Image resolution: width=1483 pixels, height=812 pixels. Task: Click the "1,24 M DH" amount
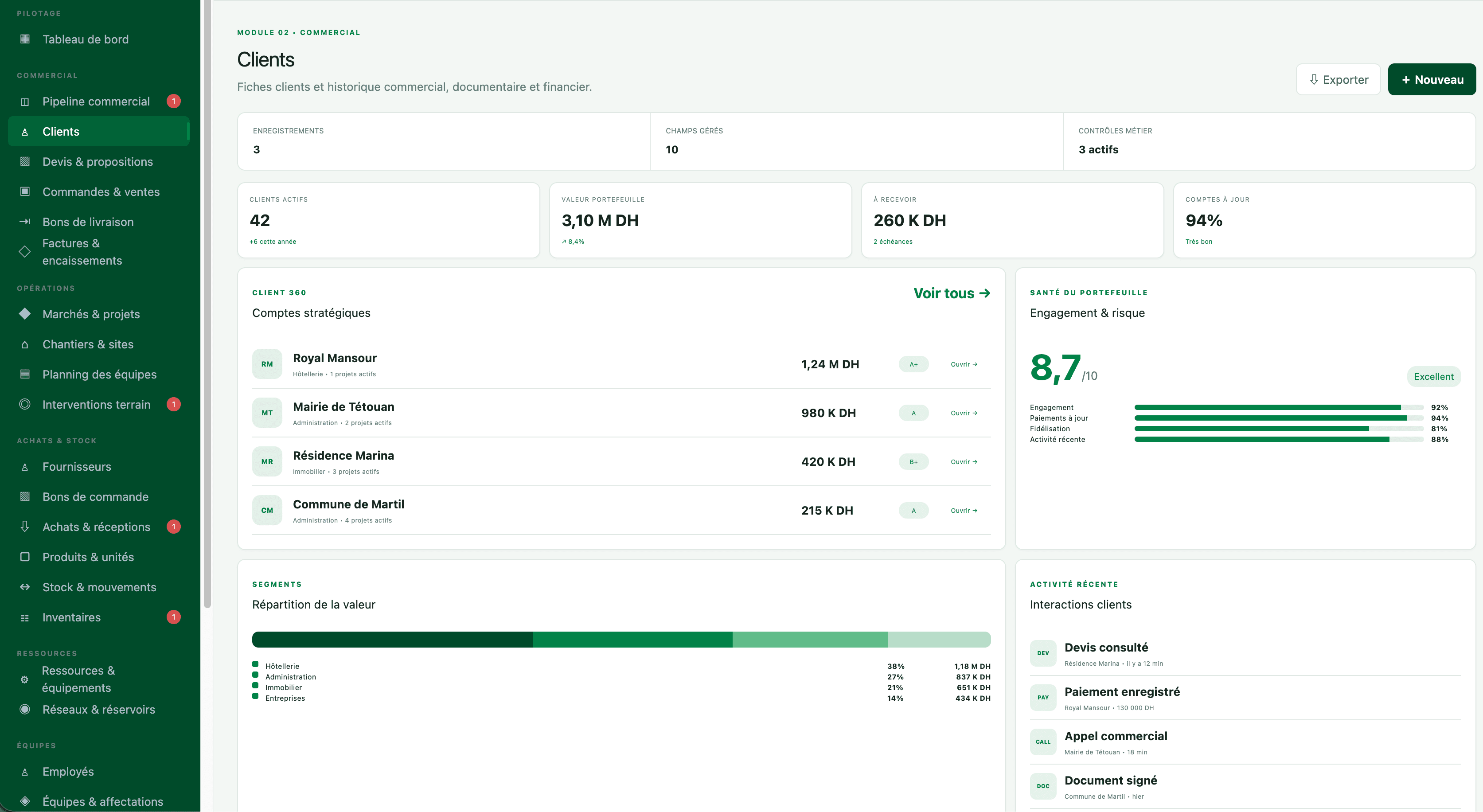(x=830, y=364)
